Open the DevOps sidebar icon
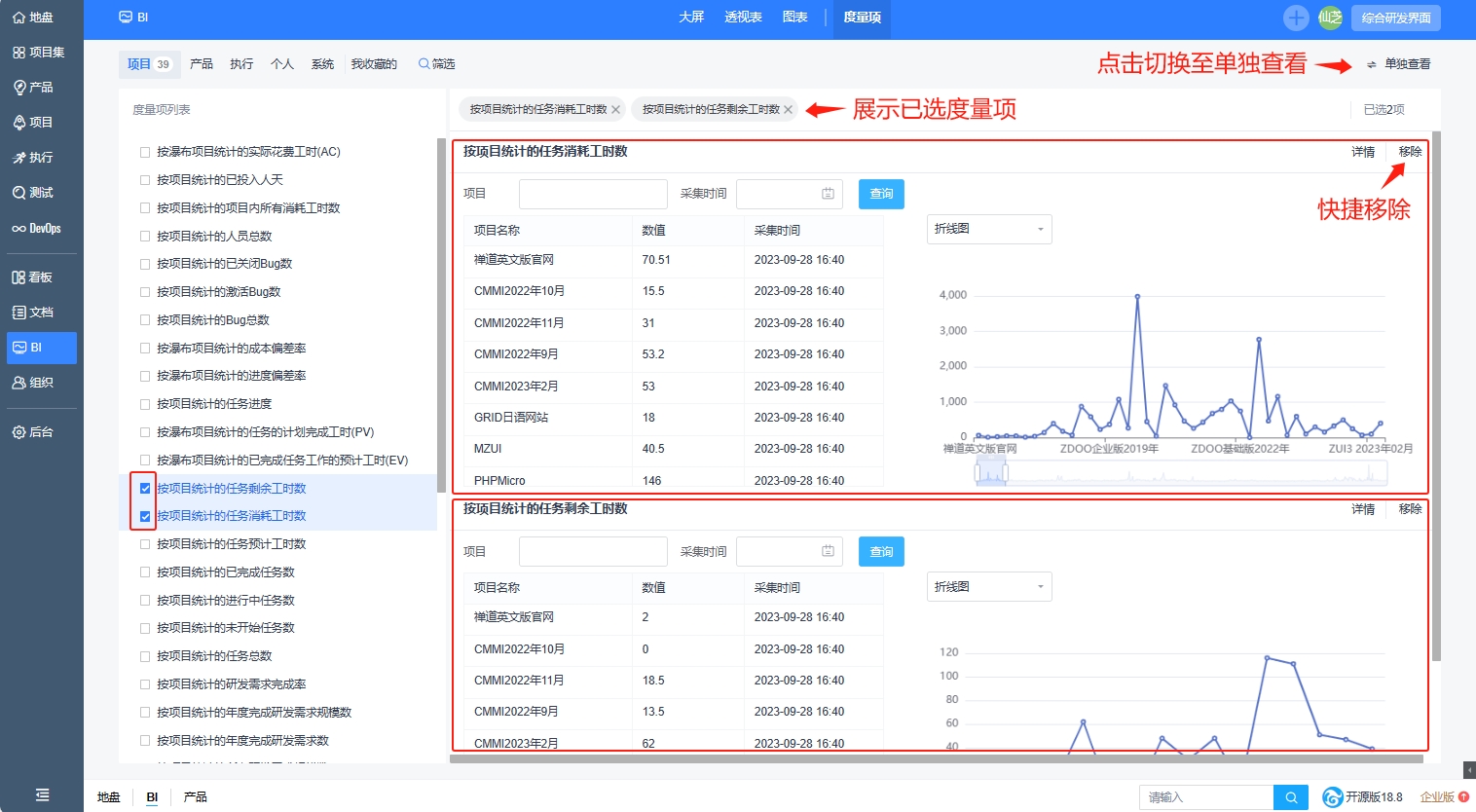Viewport: 1476px width, 812px height. point(19,229)
